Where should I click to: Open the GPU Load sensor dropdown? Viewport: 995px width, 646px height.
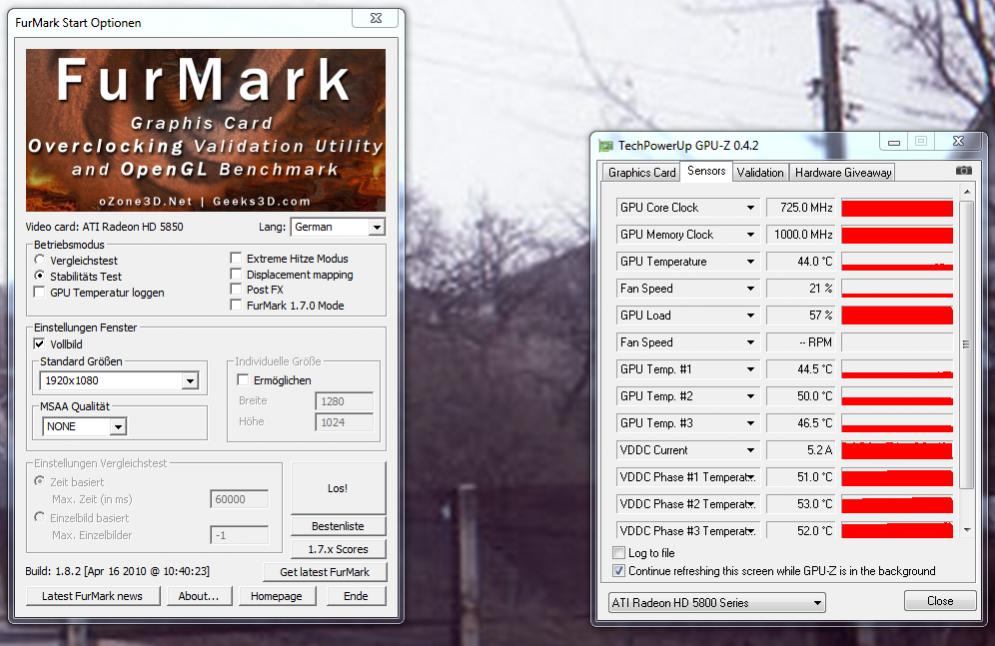[751, 315]
